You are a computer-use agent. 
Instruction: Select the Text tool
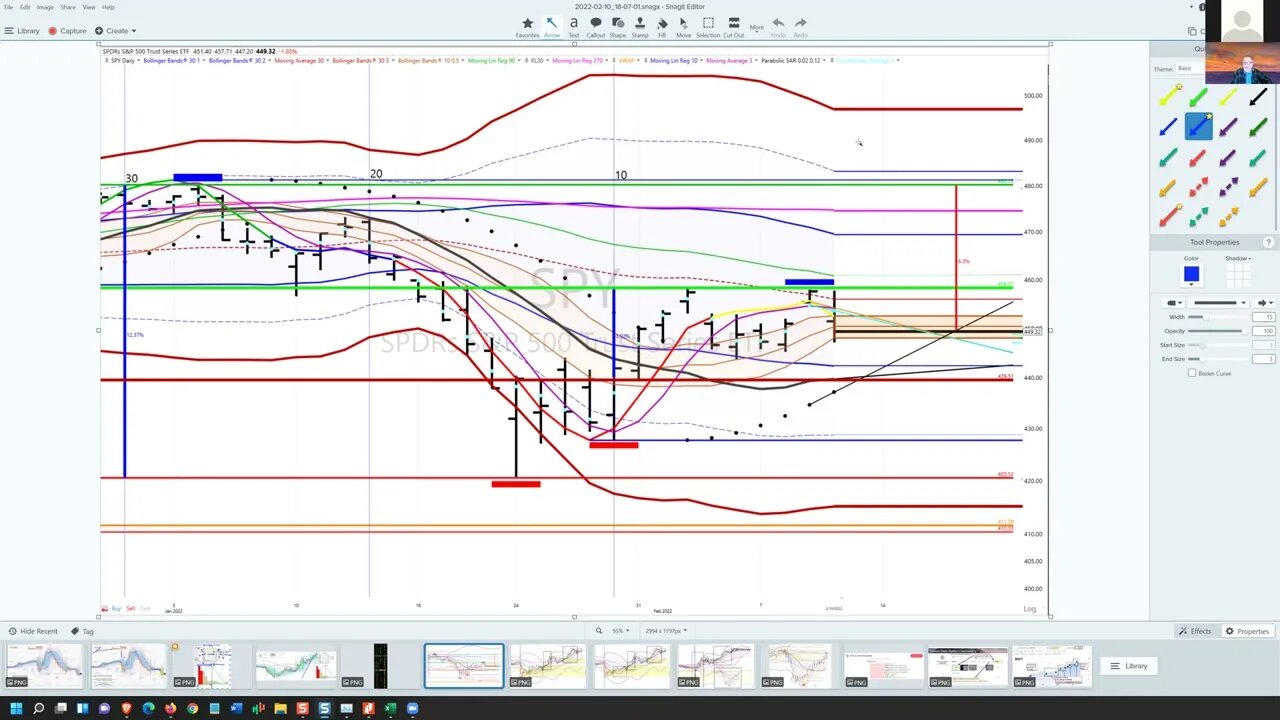tap(574, 27)
